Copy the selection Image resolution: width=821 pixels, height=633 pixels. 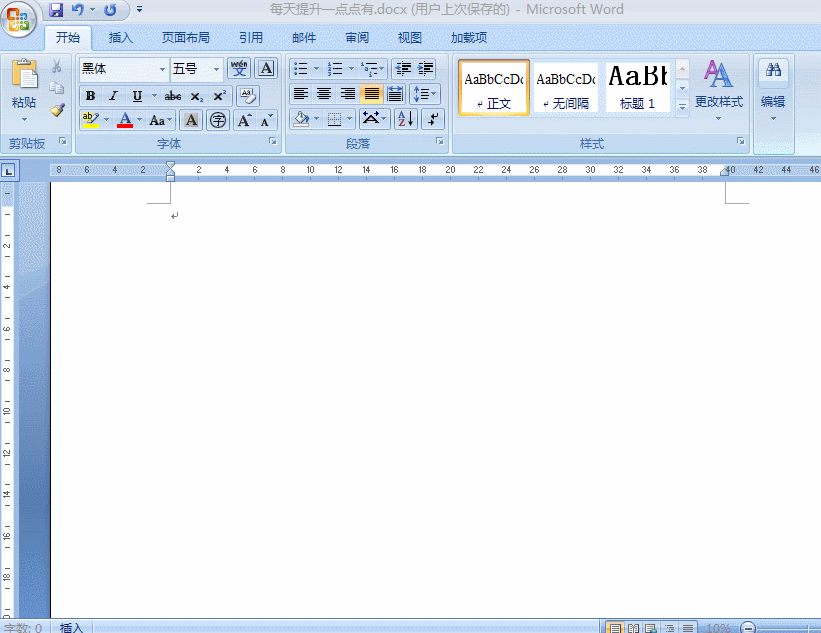click(57, 87)
